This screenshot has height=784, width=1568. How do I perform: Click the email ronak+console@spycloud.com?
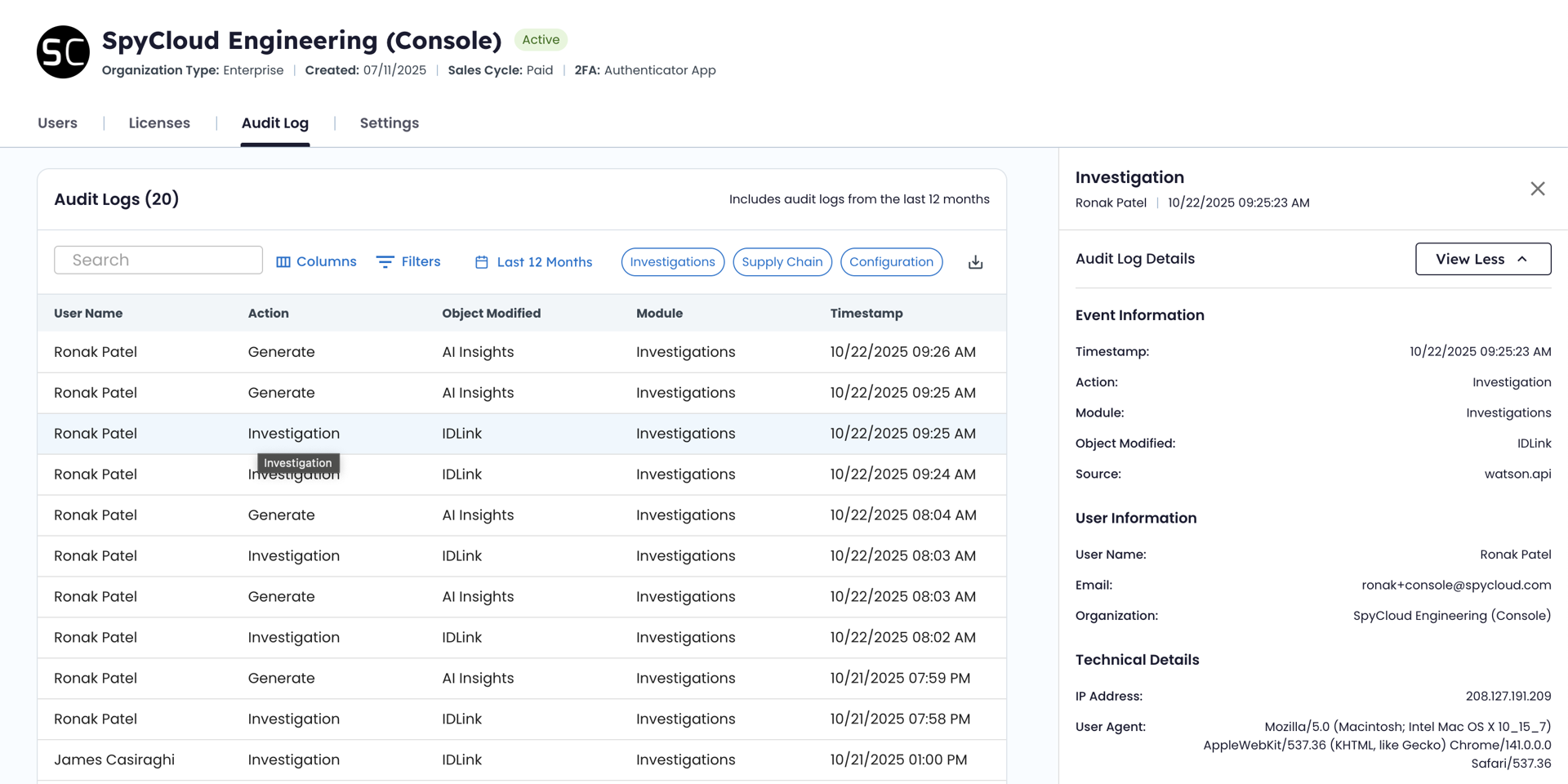(1456, 585)
